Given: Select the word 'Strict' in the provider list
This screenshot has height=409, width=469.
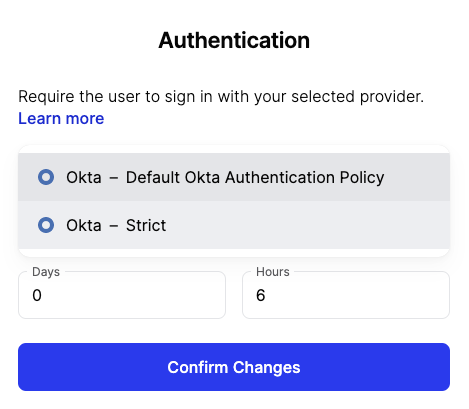Looking at the screenshot, I should tap(146, 225).
